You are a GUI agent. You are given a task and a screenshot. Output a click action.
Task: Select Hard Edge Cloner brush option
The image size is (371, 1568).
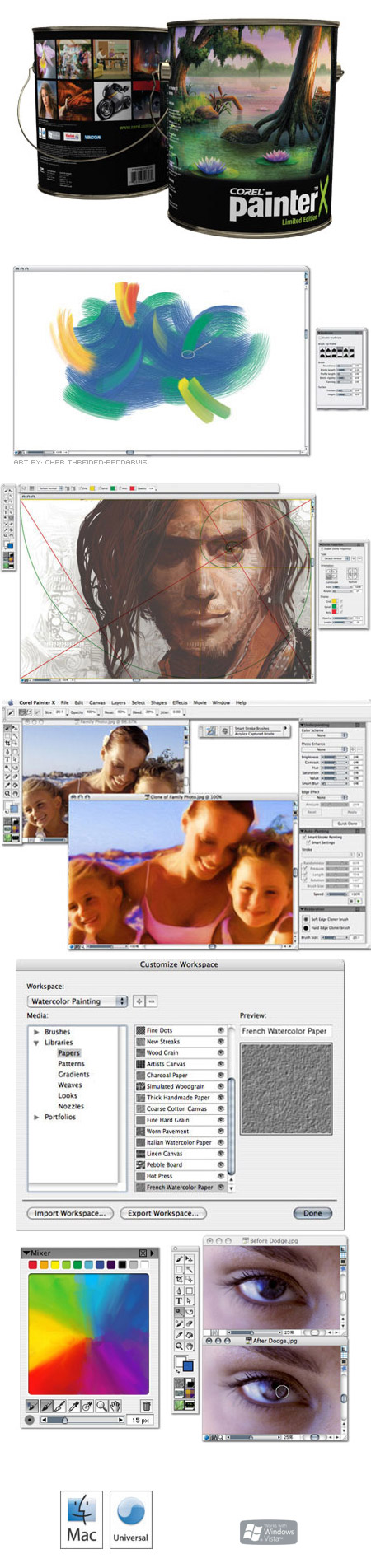305,927
